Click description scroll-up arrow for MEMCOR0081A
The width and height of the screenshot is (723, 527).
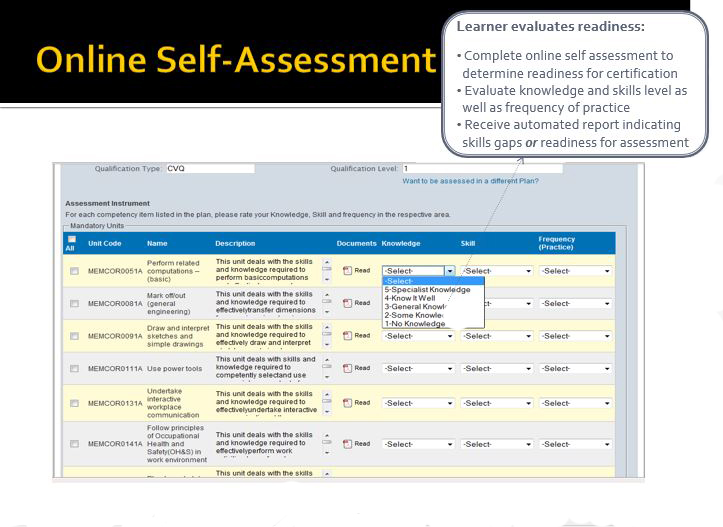pos(327,295)
